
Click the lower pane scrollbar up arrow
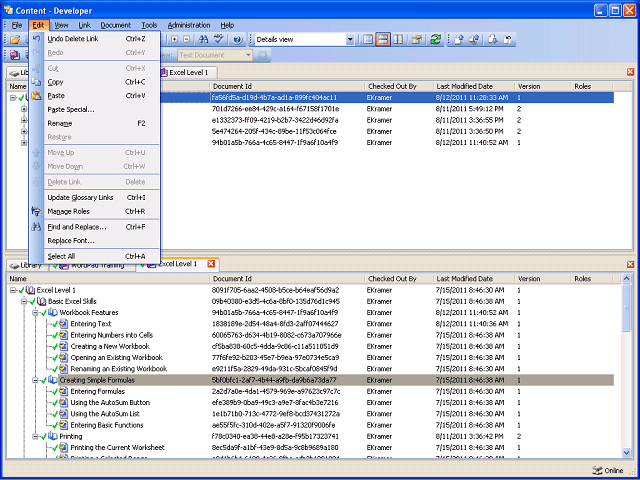[627, 279]
